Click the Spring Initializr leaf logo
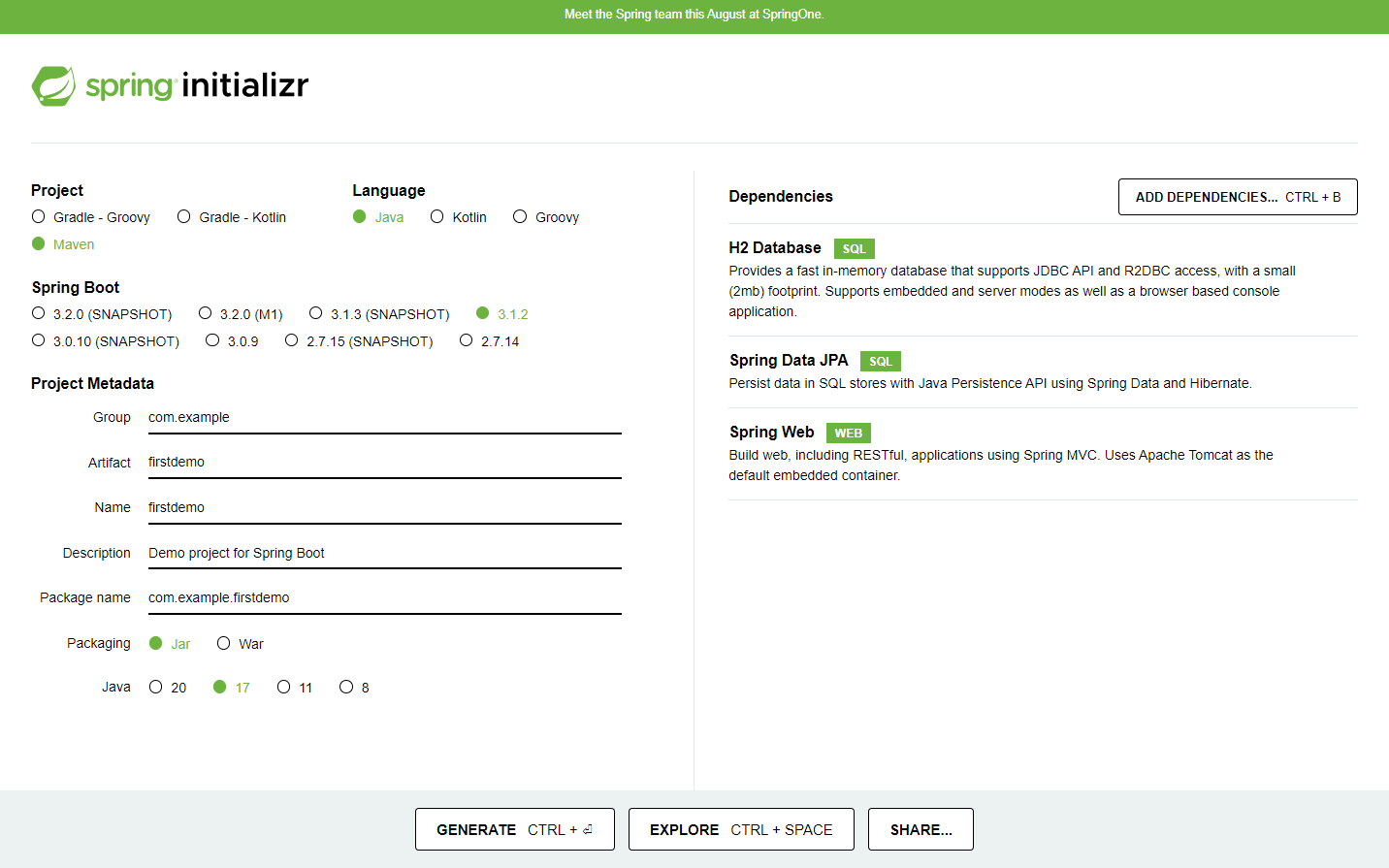Viewport: 1389px width, 868px height. [53, 85]
